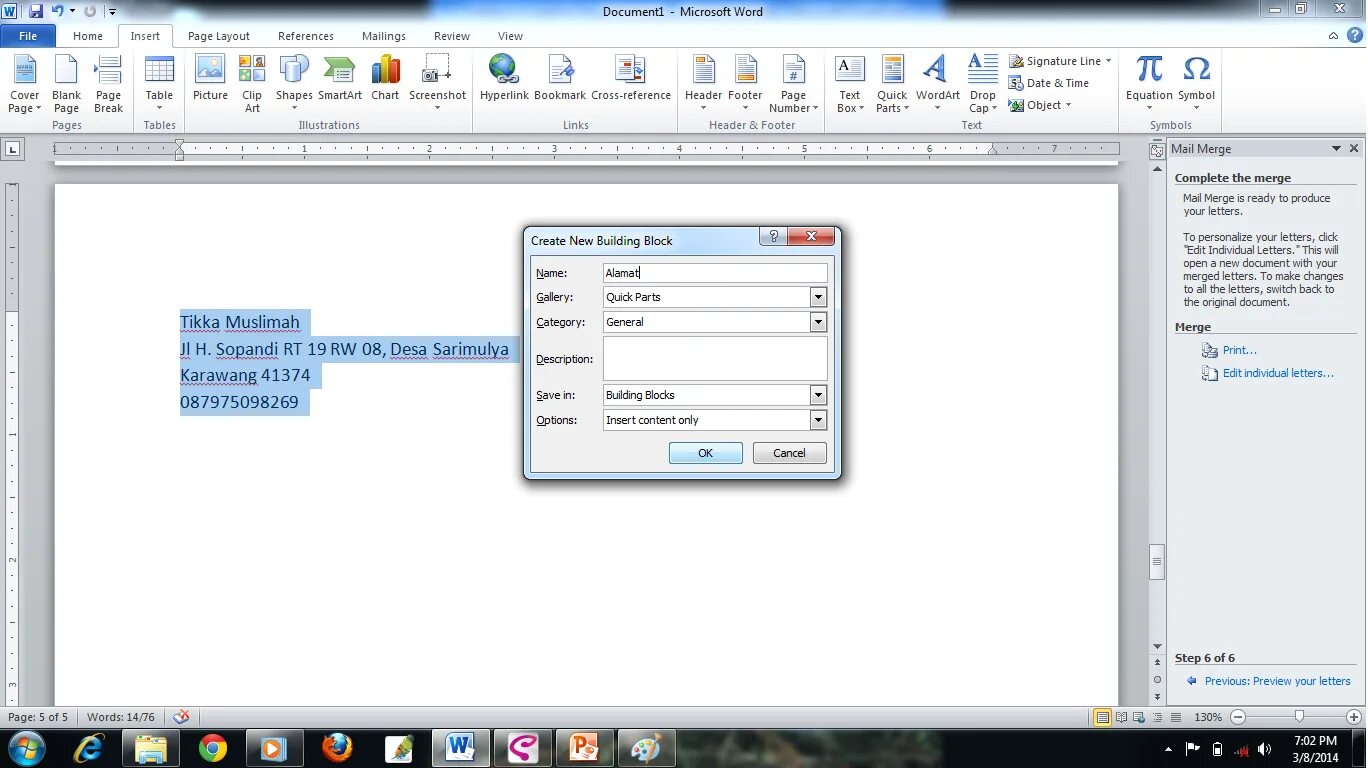
Task: Expand the Options dropdown
Action: click(x=818, y=420)
